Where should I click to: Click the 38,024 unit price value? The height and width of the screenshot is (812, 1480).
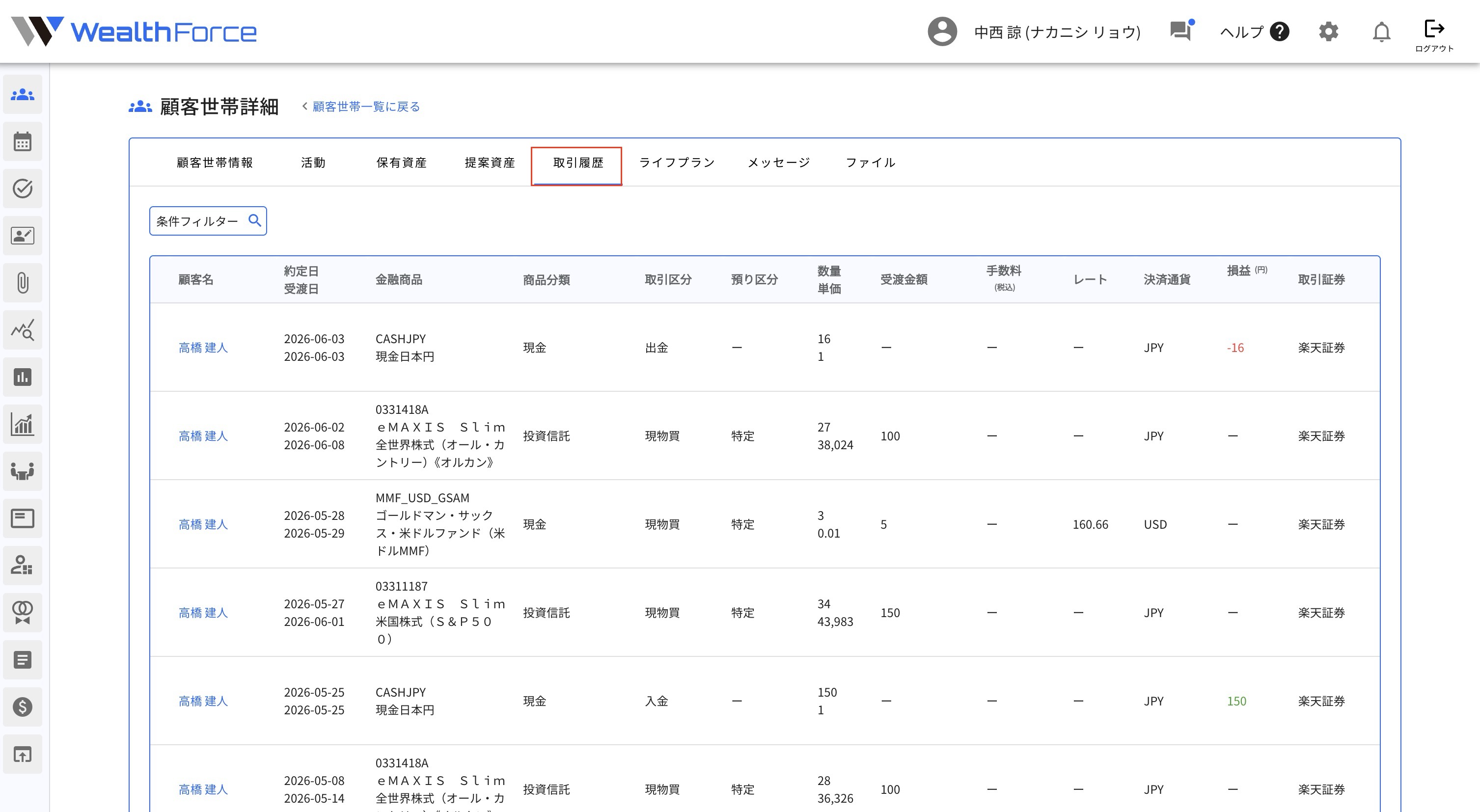tap(835, 445)
